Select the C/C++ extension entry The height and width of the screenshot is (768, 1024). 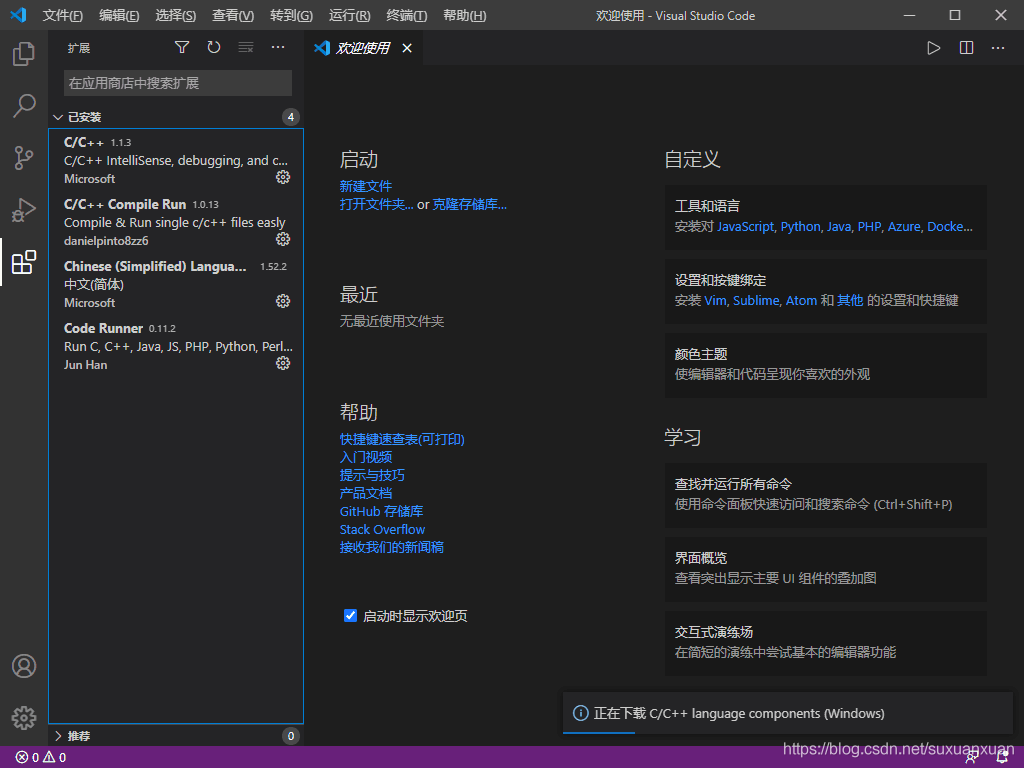[176, 160]
